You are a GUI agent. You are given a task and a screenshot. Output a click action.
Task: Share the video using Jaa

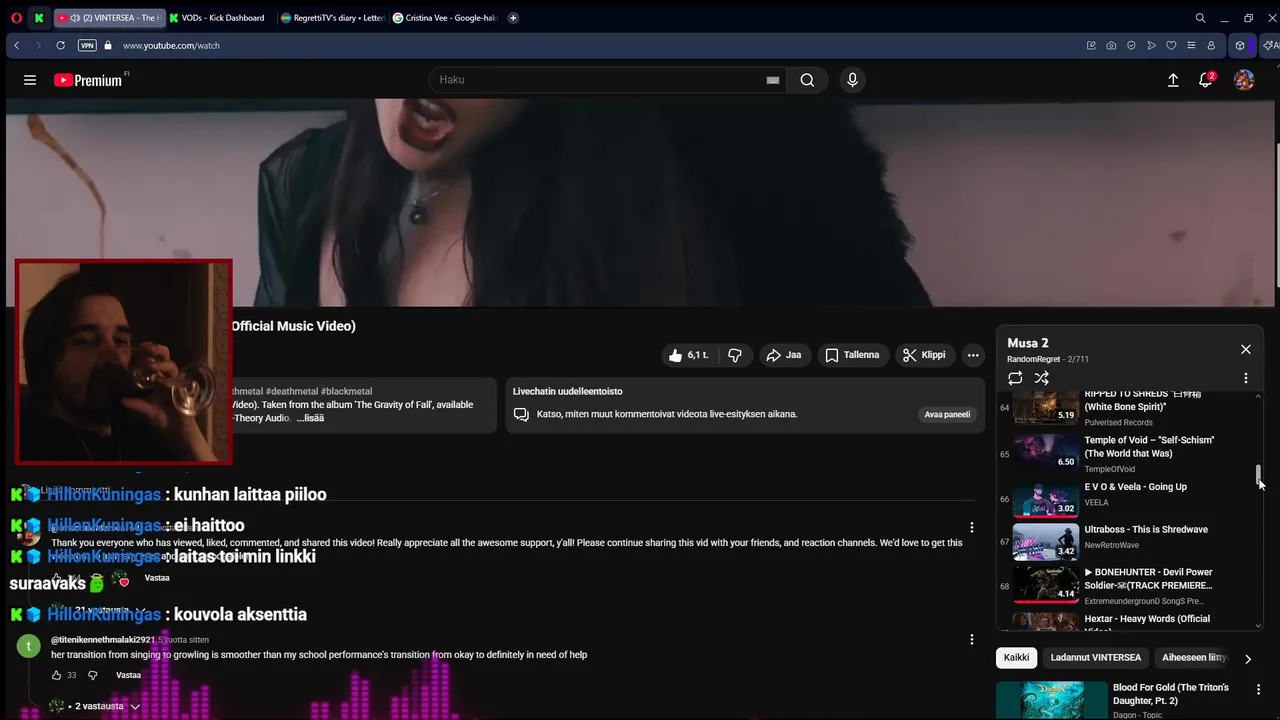pyautogui.click(x=784, y=355)
